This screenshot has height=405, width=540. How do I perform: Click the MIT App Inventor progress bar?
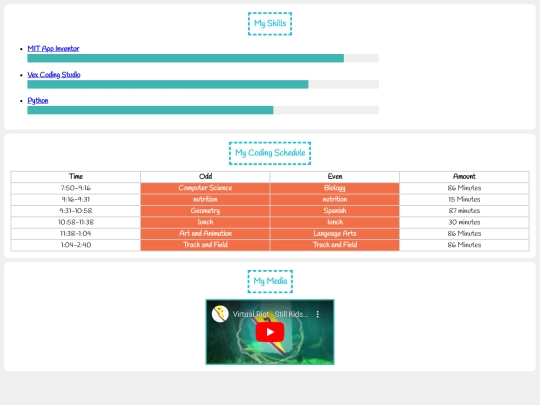[203, 58]
